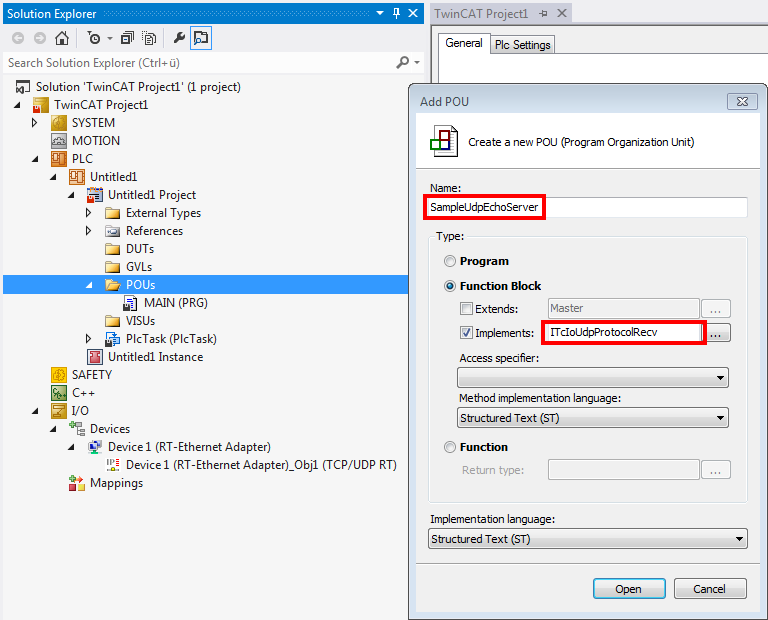Click the Untitled1 Project icon
Viewport: 768px width, 620px height.
[x=95, y=195]
